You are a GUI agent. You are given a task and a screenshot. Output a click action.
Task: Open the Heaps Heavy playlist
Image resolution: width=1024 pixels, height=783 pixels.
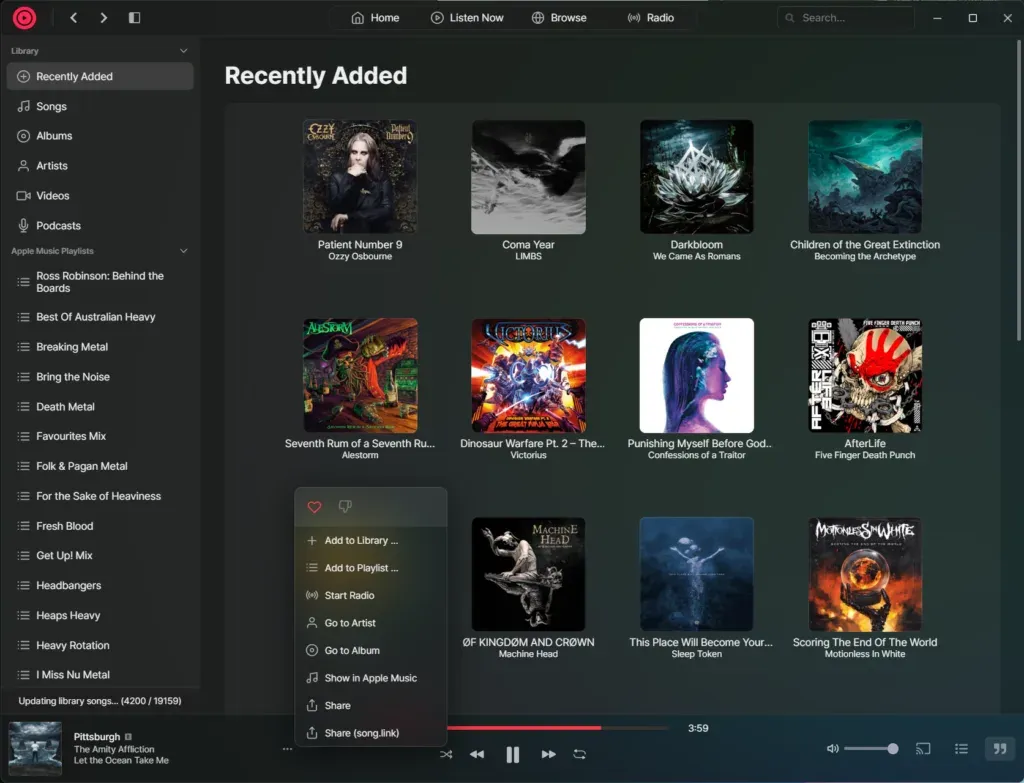[x=100, y=615]
